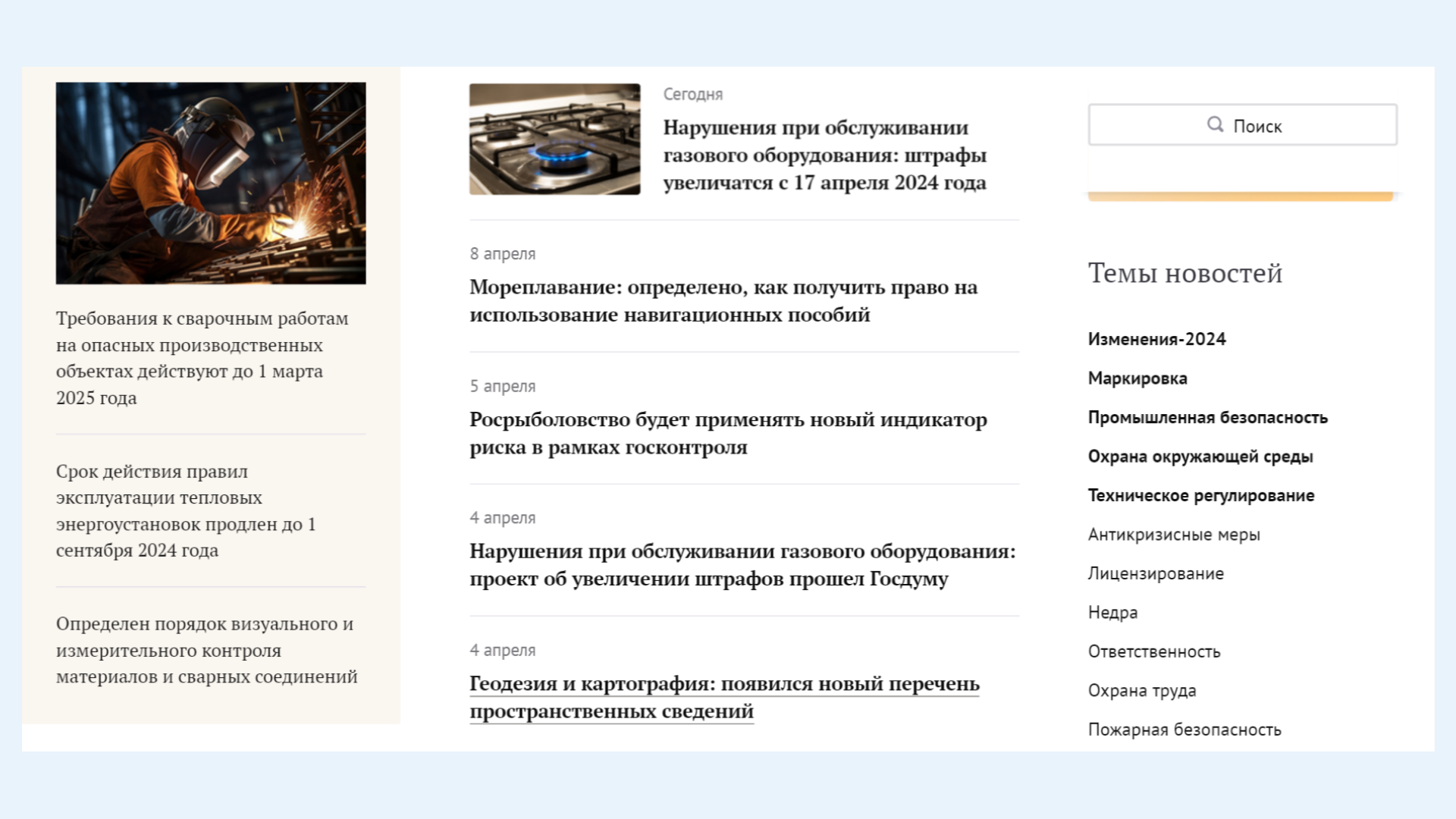Select the Изменения-2024 topic

point(1156,339)
